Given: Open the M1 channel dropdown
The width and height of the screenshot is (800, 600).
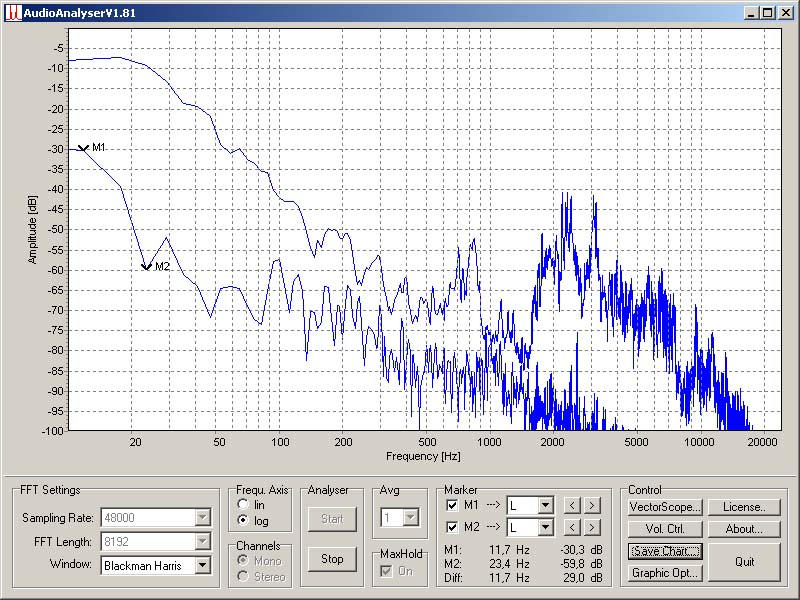Looking at the screenshot, I should coord(545,505).
